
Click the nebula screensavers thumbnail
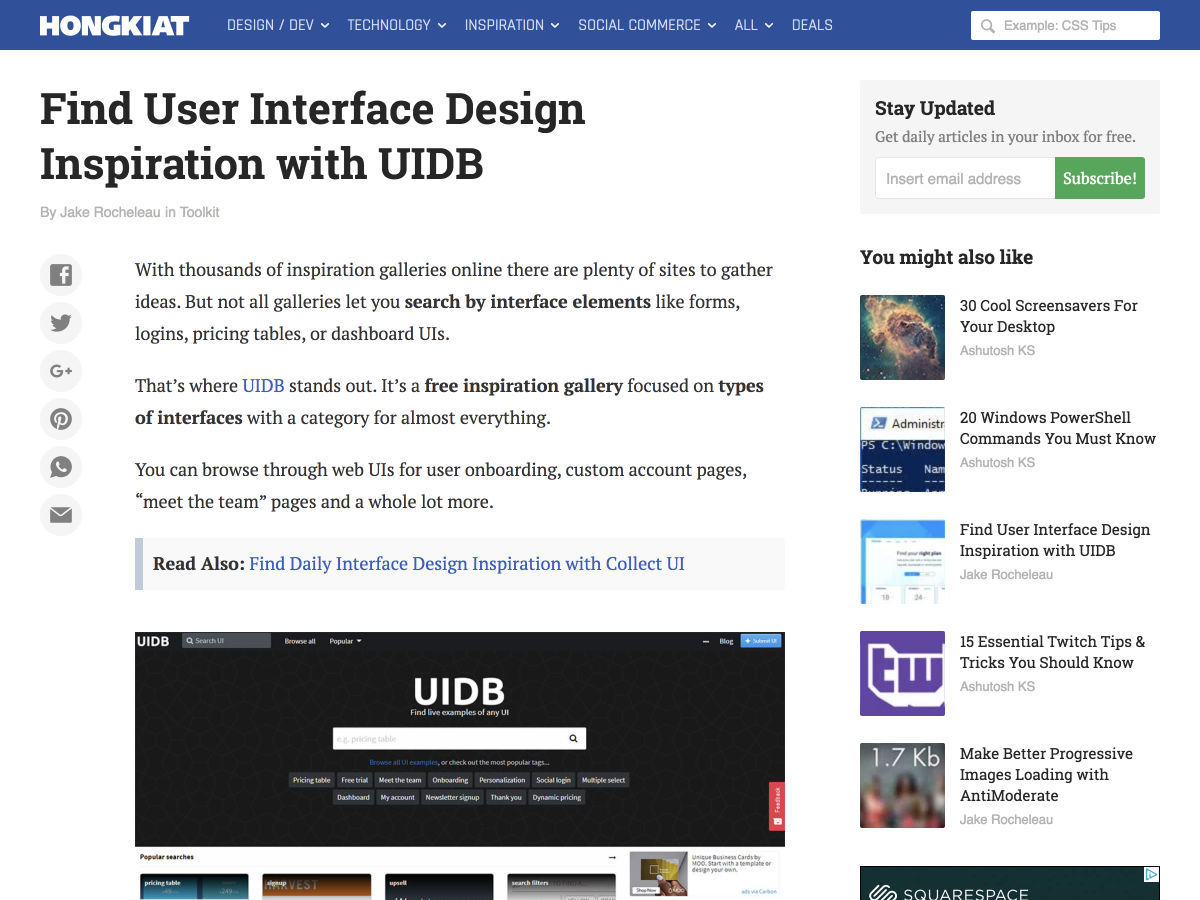point(902,337)
